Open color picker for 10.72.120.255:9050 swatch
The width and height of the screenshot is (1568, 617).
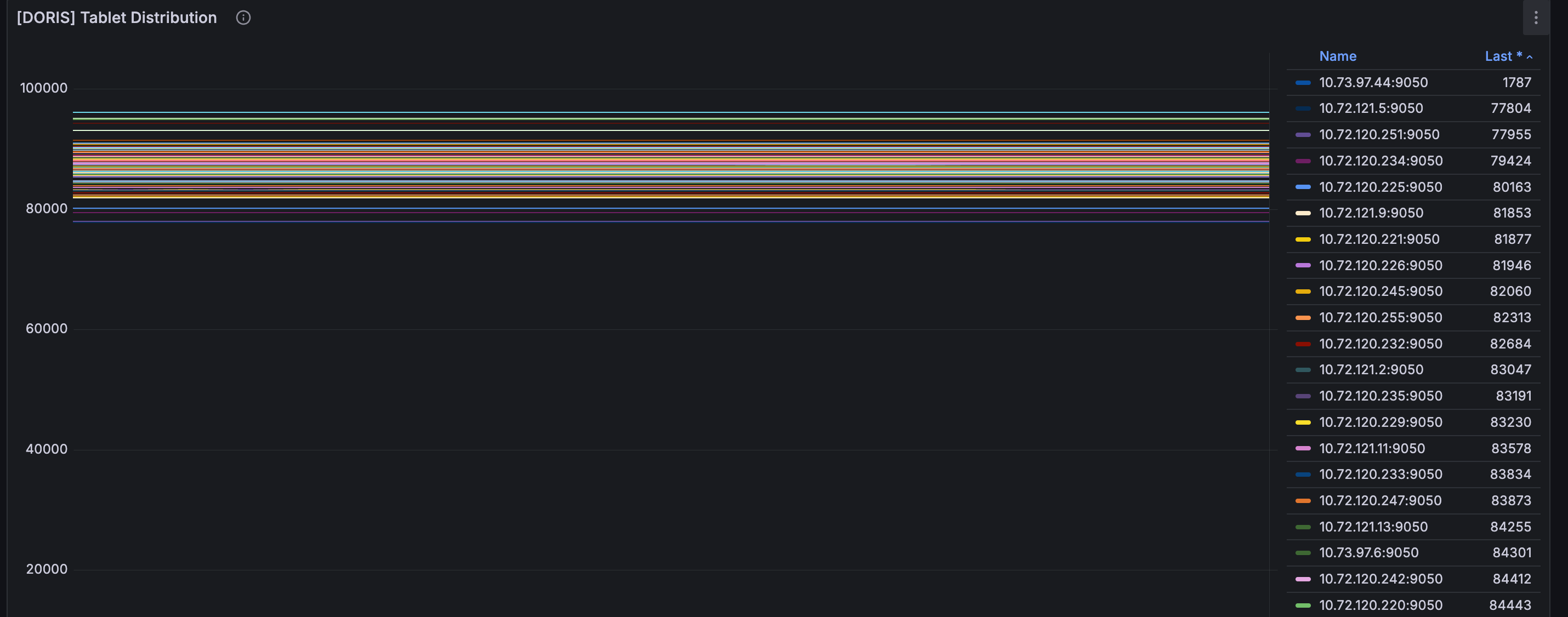tap(1303, 318)
